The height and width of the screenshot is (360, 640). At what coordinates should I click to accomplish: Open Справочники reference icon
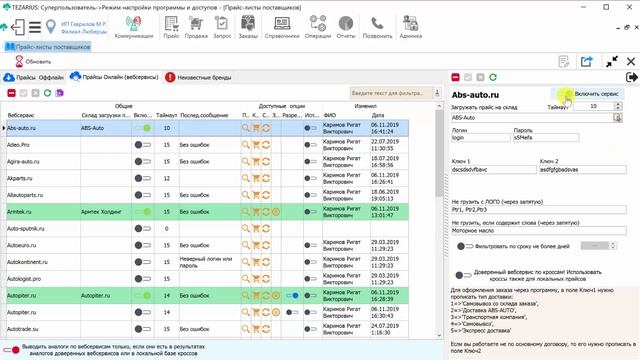[282, 27]
